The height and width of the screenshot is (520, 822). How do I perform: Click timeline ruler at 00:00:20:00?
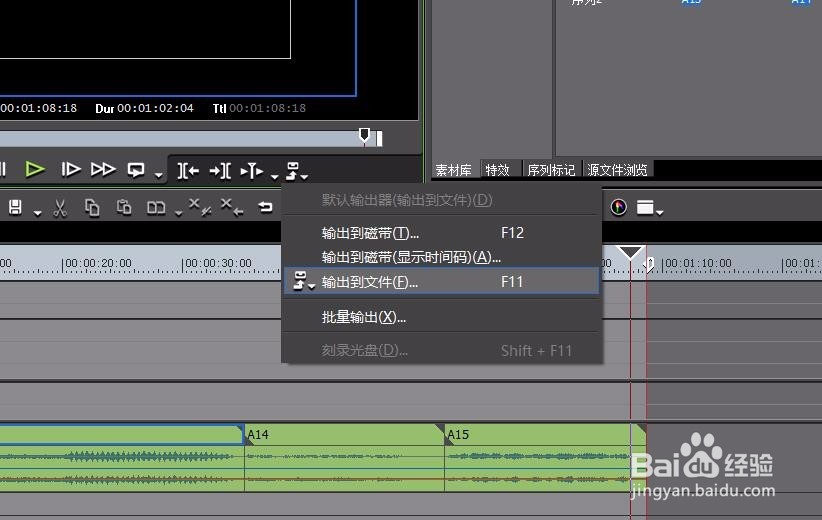97,264
